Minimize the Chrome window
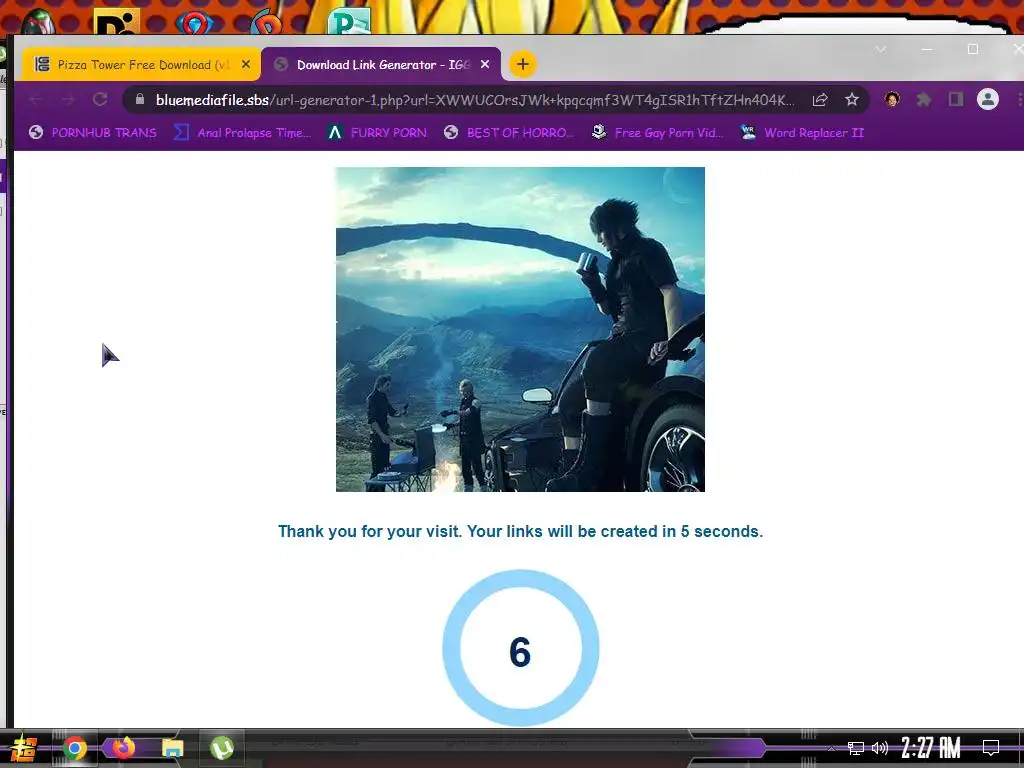The width and height of the screenshot is (1024, 768). point(926,50)
